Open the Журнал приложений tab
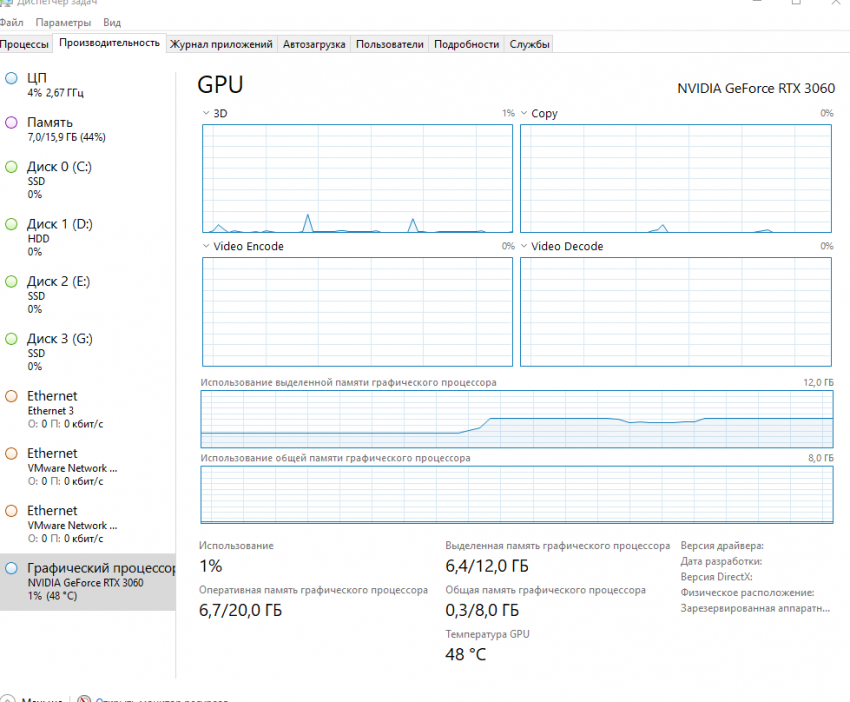Screen dimensions: 850x702 [x=221, y=44]
